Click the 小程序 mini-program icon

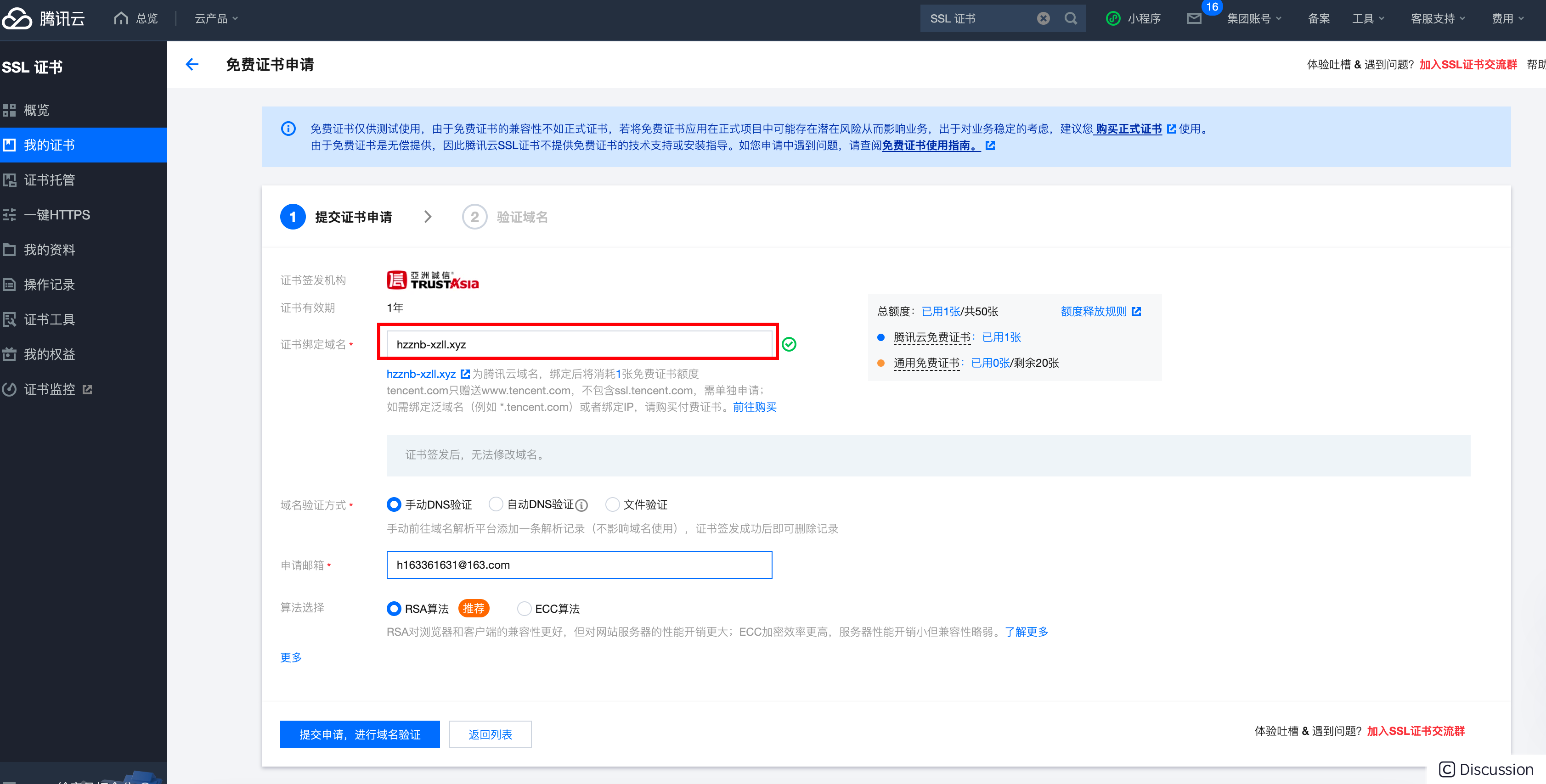[1113, 19]
